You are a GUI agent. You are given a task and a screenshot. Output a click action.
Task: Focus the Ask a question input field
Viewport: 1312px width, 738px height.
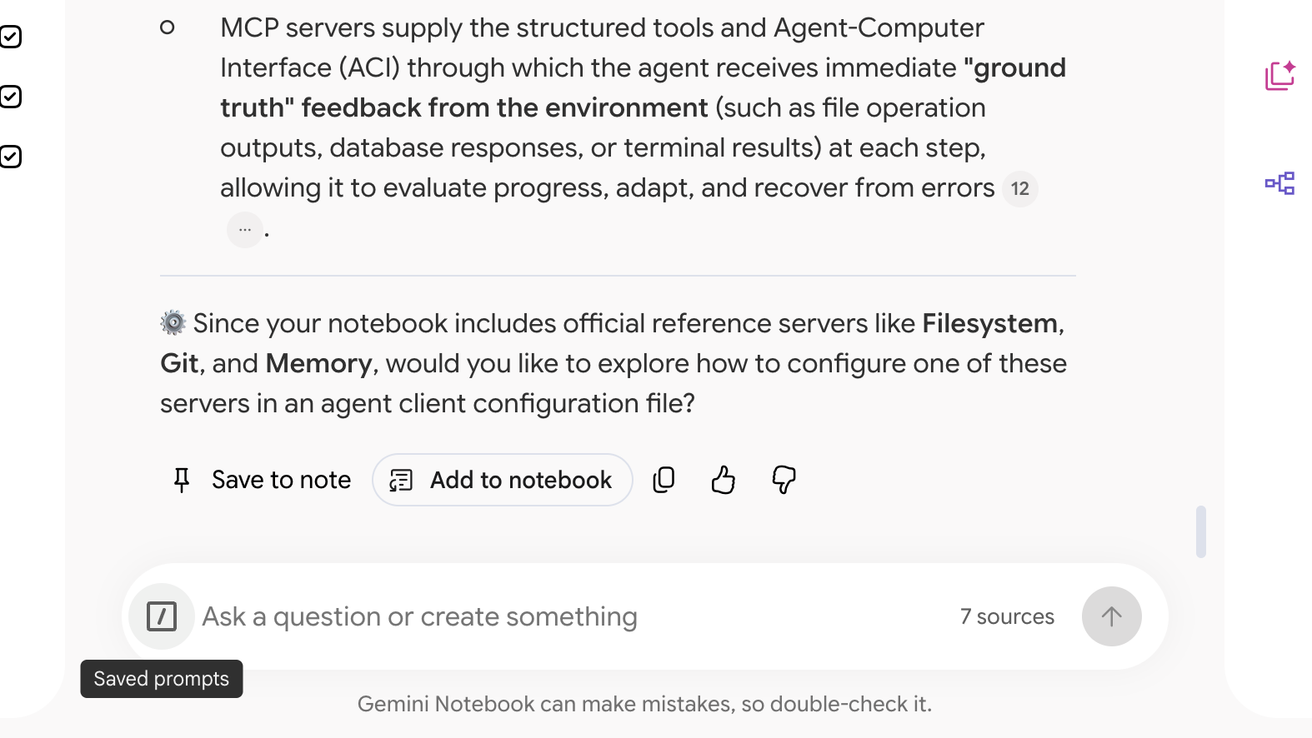click(x=570, y=617)
